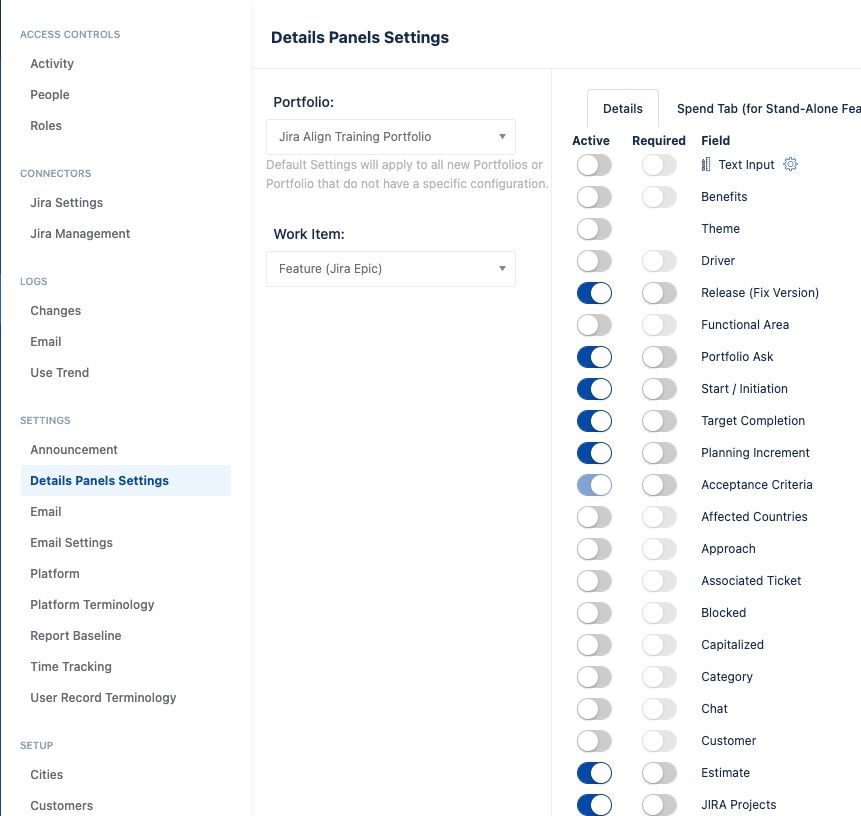Open the Roles page
861x816 pixels.
[x=46, y=126]
